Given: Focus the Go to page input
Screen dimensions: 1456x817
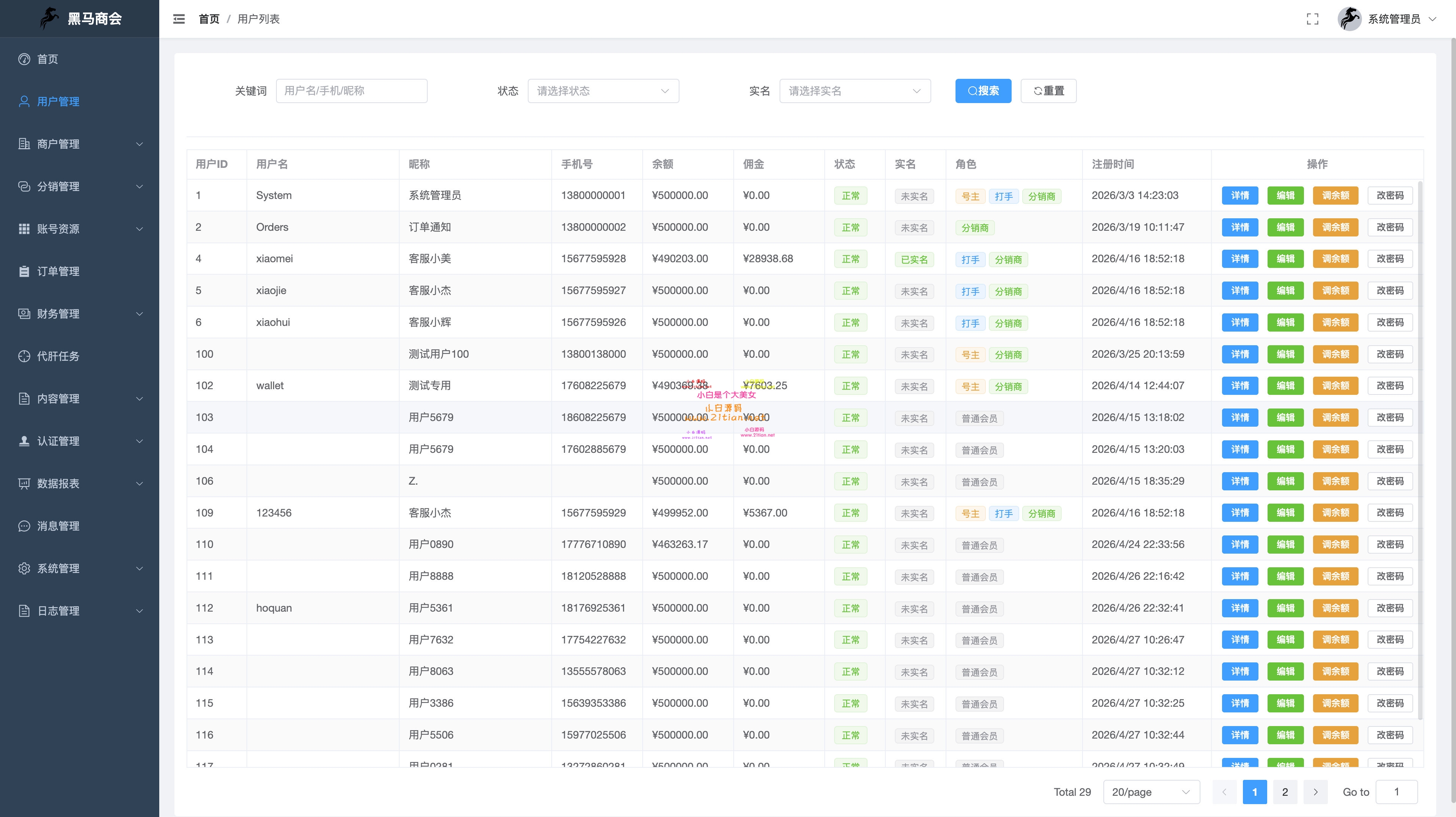Looking at the screenshot, I should click(1396, 792).
